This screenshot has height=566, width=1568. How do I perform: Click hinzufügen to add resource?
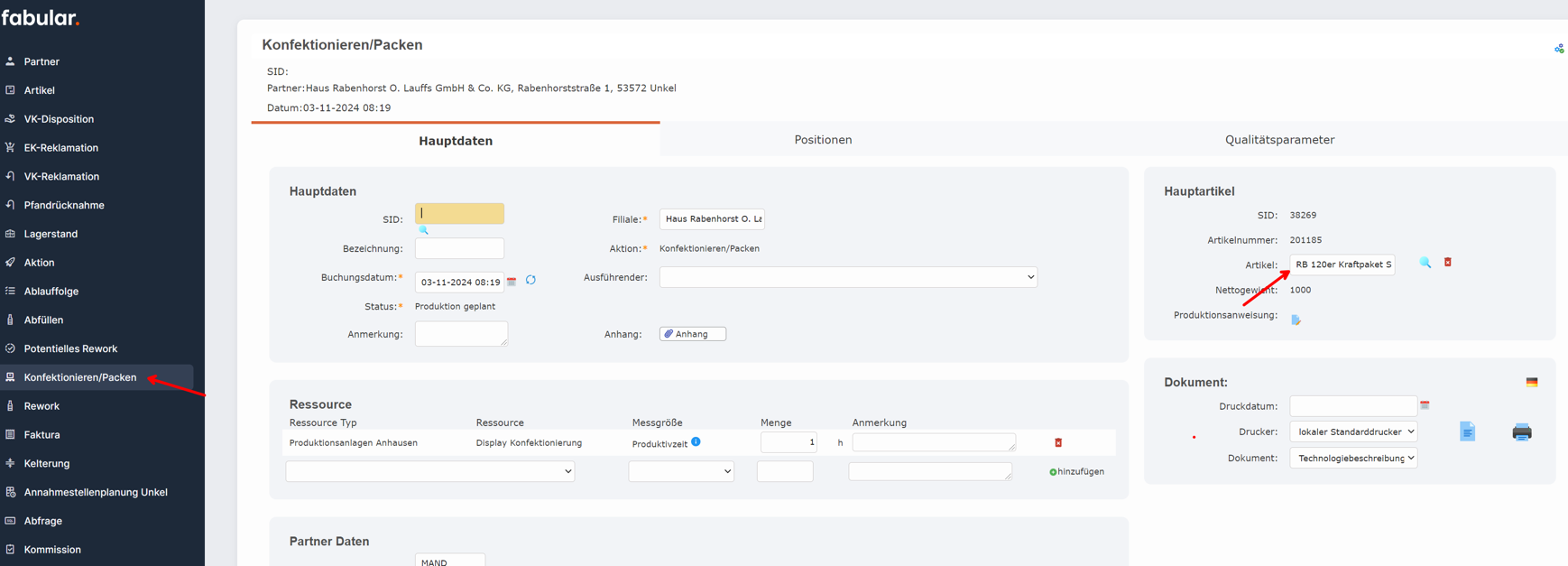point(1076,472)
